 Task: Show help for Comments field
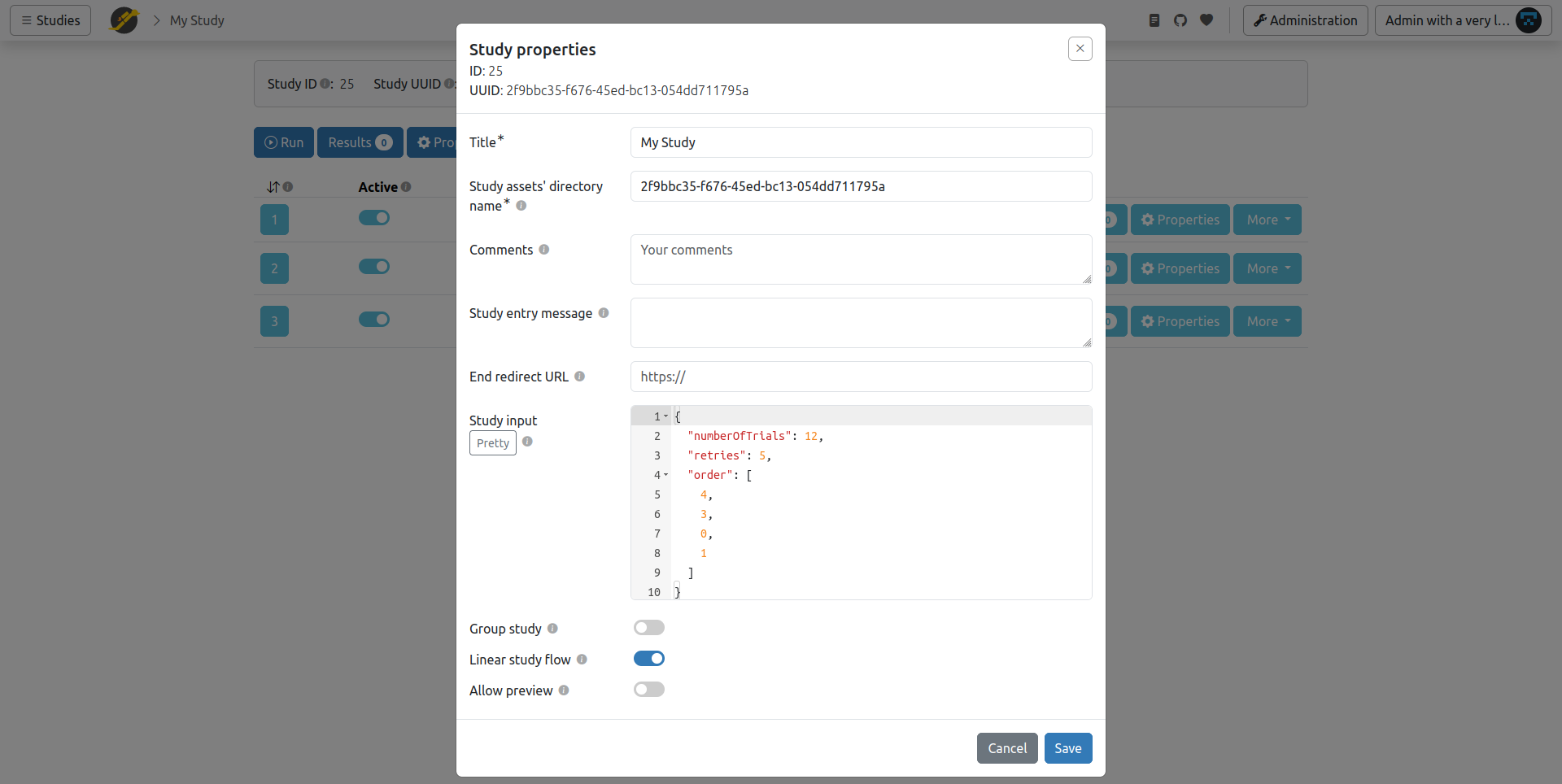click(x=544, y=250)
